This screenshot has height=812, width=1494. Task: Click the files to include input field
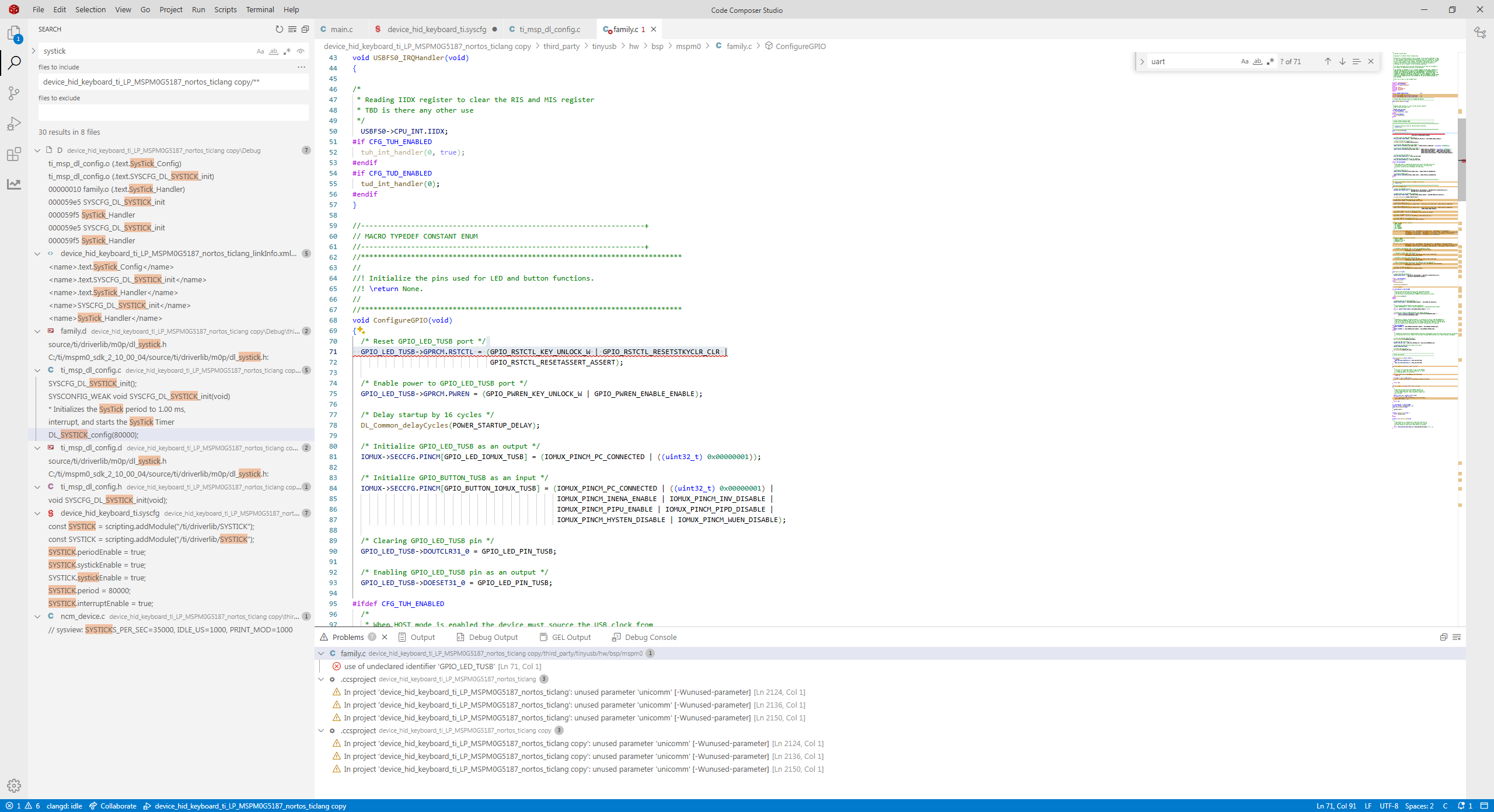point(173,82)
